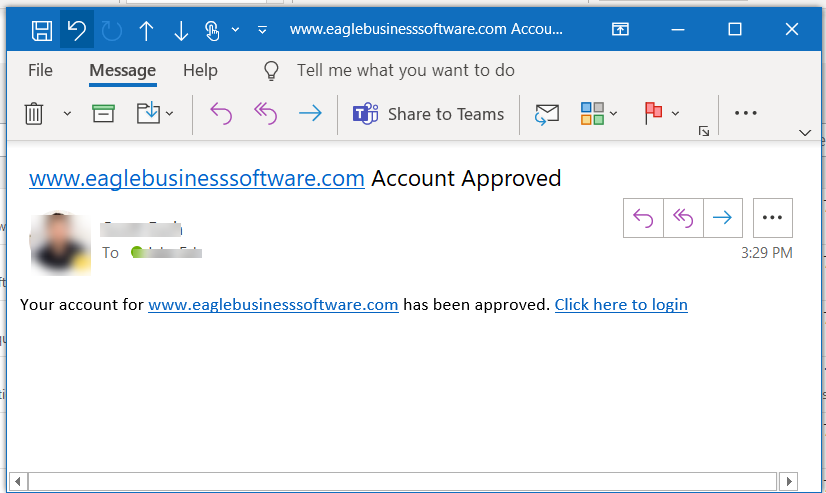Screen dimensions: 826x493
Task: Open the File menu
Action: [x=40, y=70]
